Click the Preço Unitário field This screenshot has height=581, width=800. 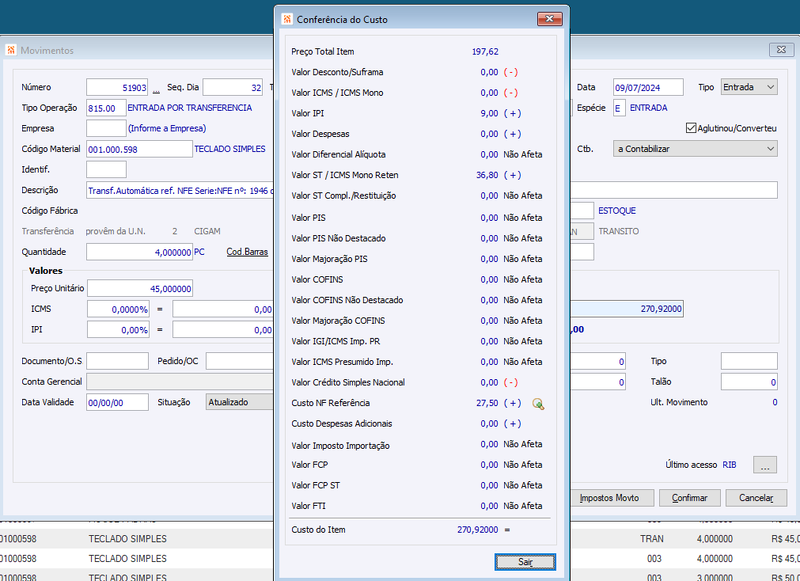coord(140,288)
